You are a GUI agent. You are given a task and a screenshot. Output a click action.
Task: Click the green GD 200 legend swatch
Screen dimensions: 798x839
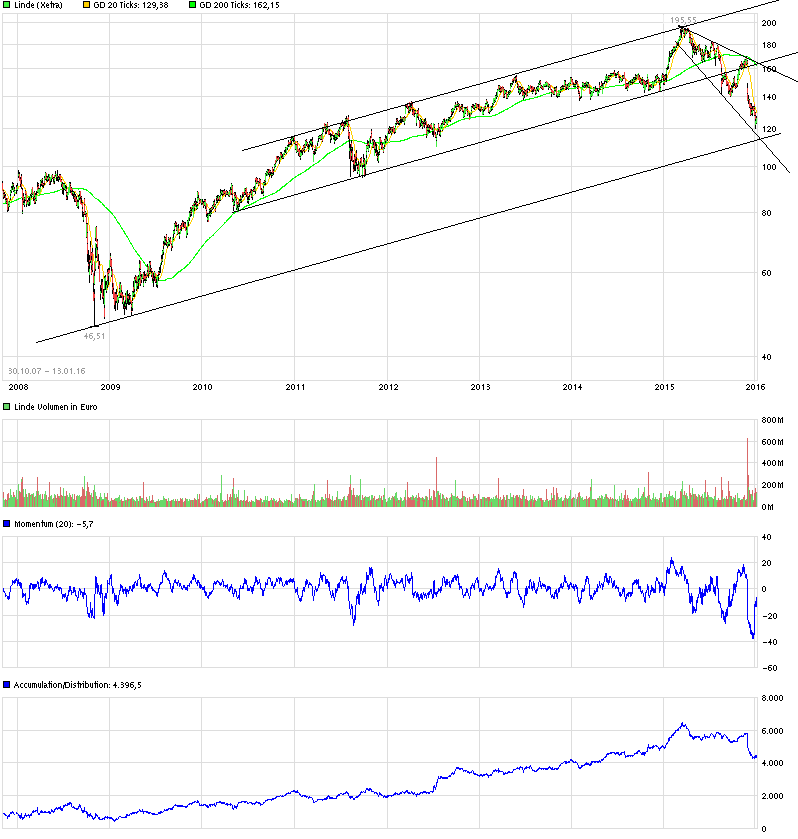pos(193,5)
